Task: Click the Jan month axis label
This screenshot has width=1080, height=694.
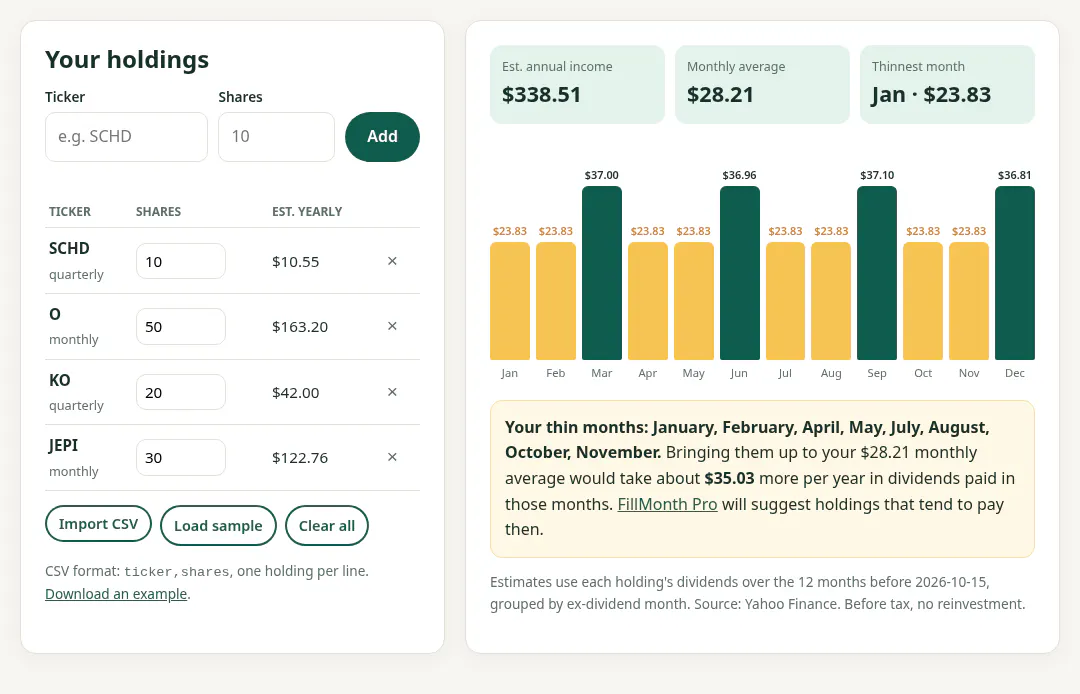Action: click(510, 373)
